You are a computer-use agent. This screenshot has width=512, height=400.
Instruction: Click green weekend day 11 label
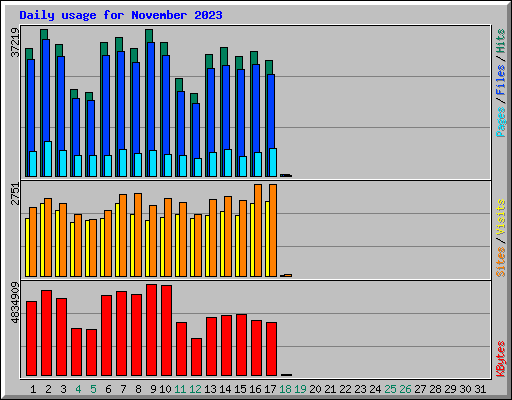pyautogui.click(x=180, y=389)
